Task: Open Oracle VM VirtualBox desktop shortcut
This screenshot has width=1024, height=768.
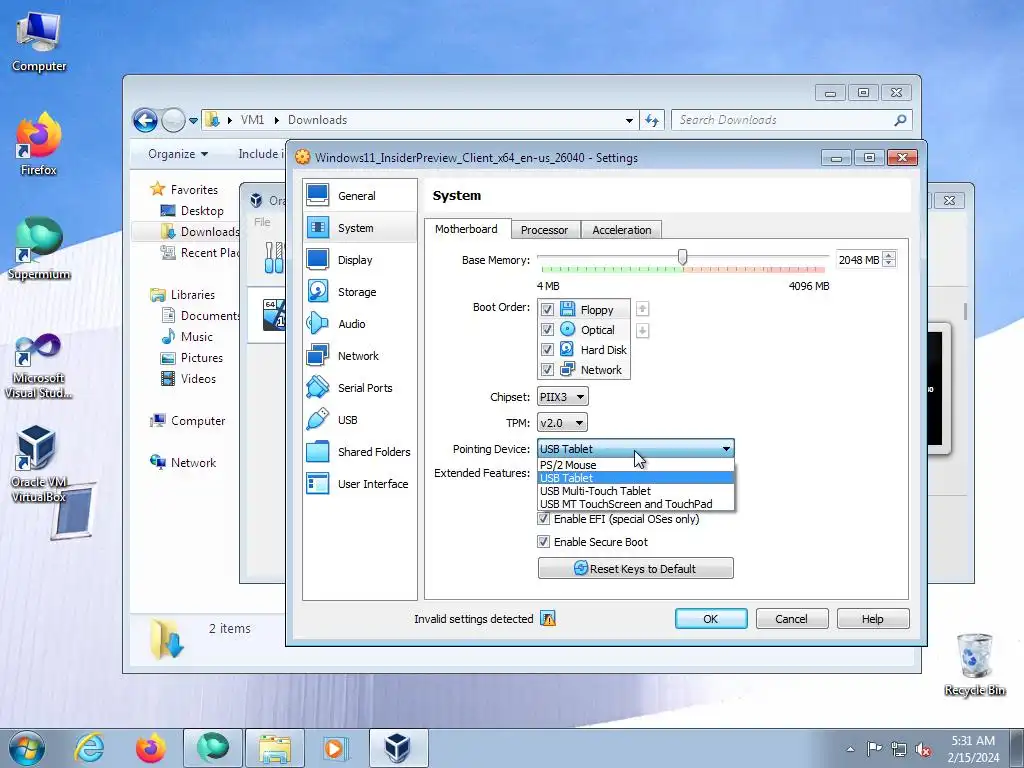Action: click(39, 464)
